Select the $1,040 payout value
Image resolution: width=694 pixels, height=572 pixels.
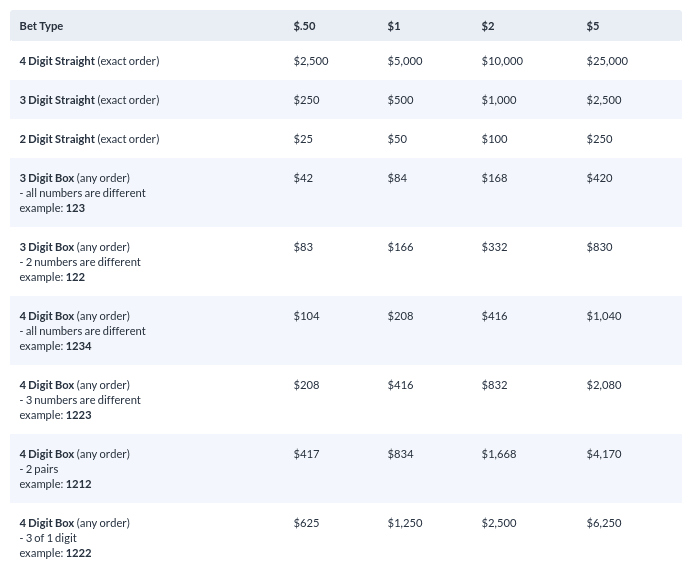604,316
